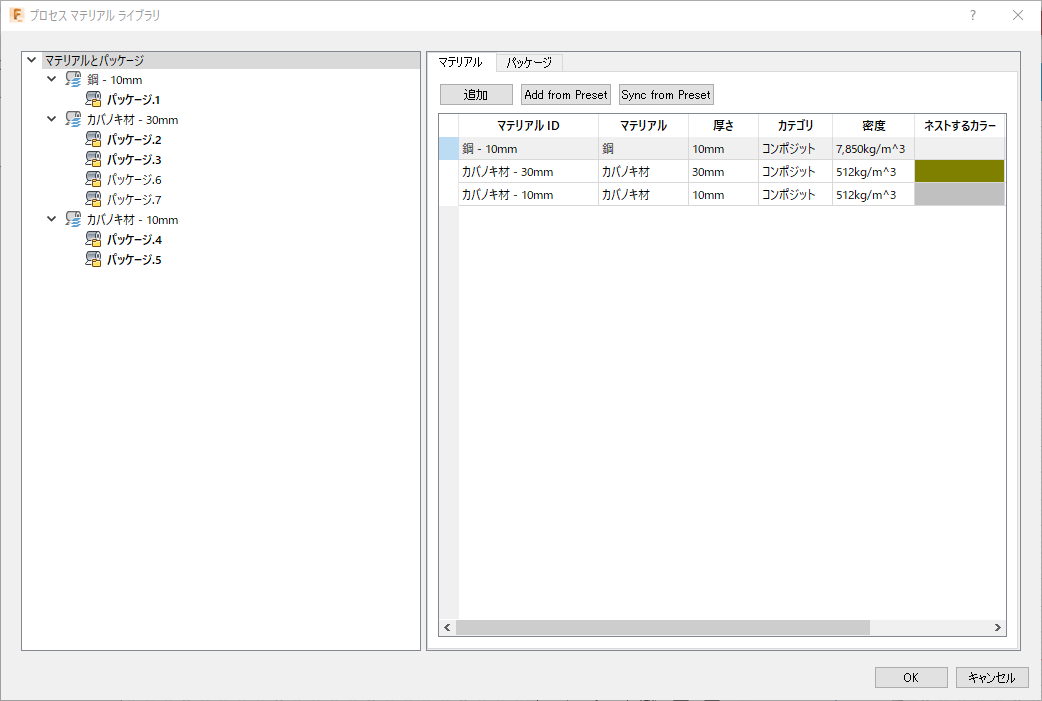Screen dimensions: 1042x701
Task: Click the 密度 column header
Action: [x=873, y=126]
